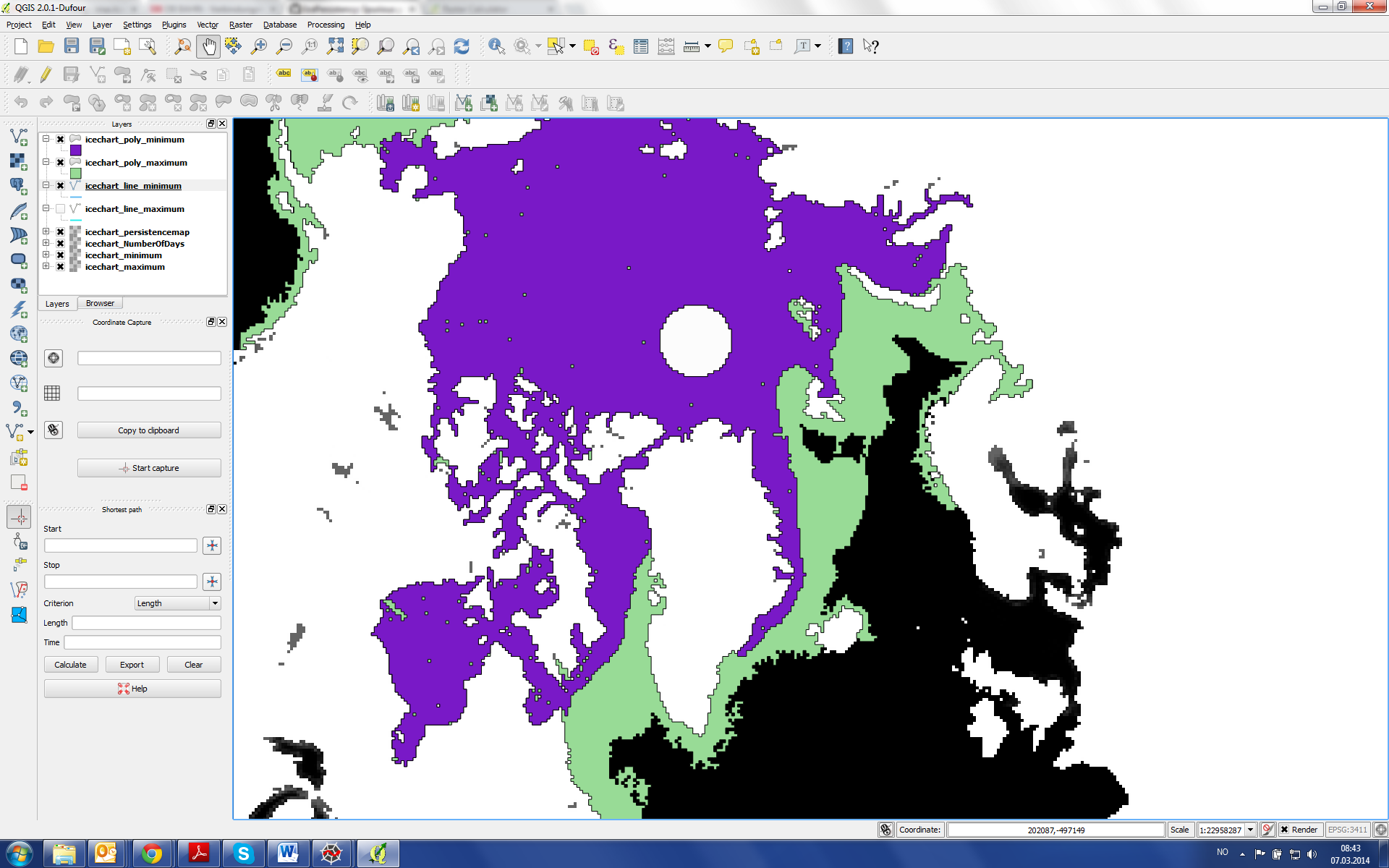Open the Vector menu
The height and width of the screenshot is (868, 1389).
click(208, 25)
